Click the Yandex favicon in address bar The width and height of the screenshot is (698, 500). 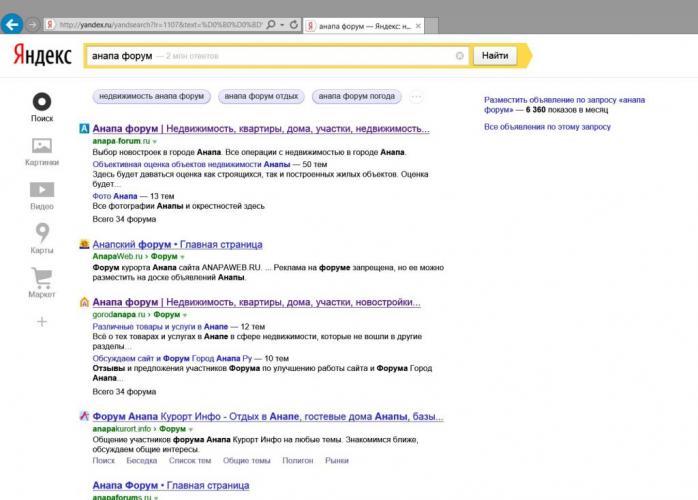click(50, 24)
